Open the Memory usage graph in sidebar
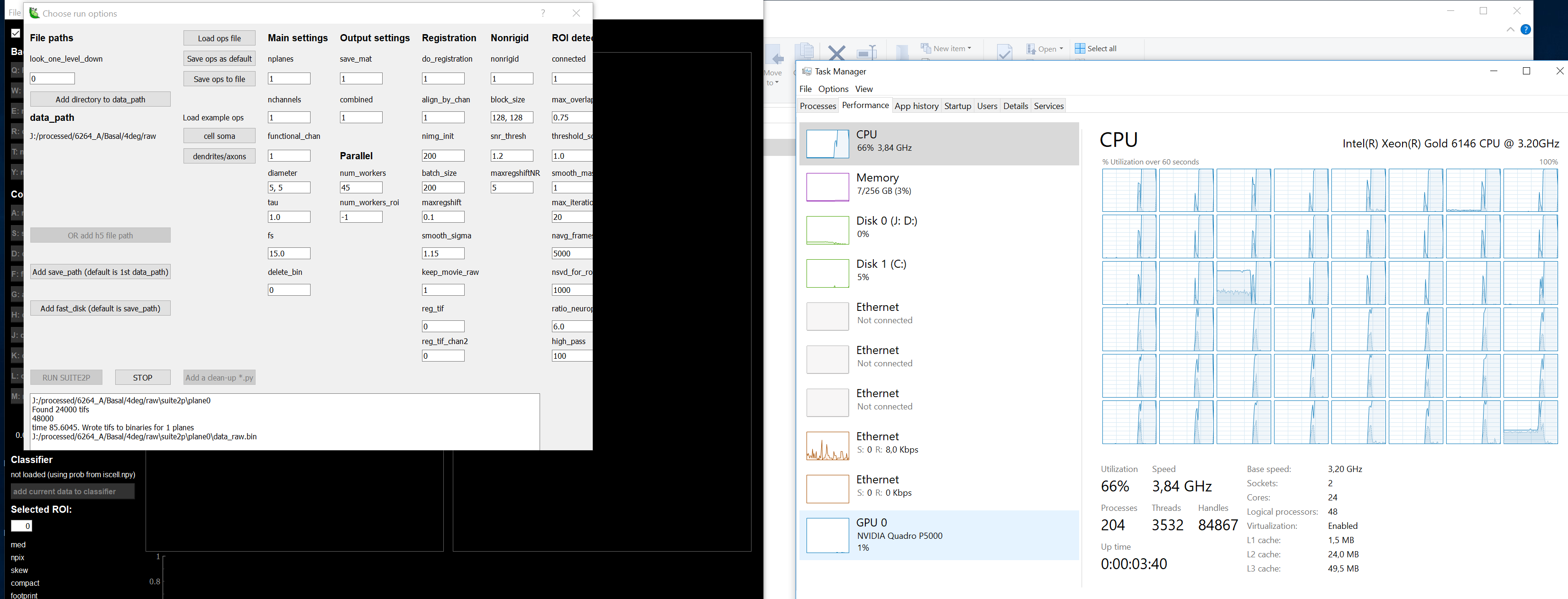 [x=827, y=187]
